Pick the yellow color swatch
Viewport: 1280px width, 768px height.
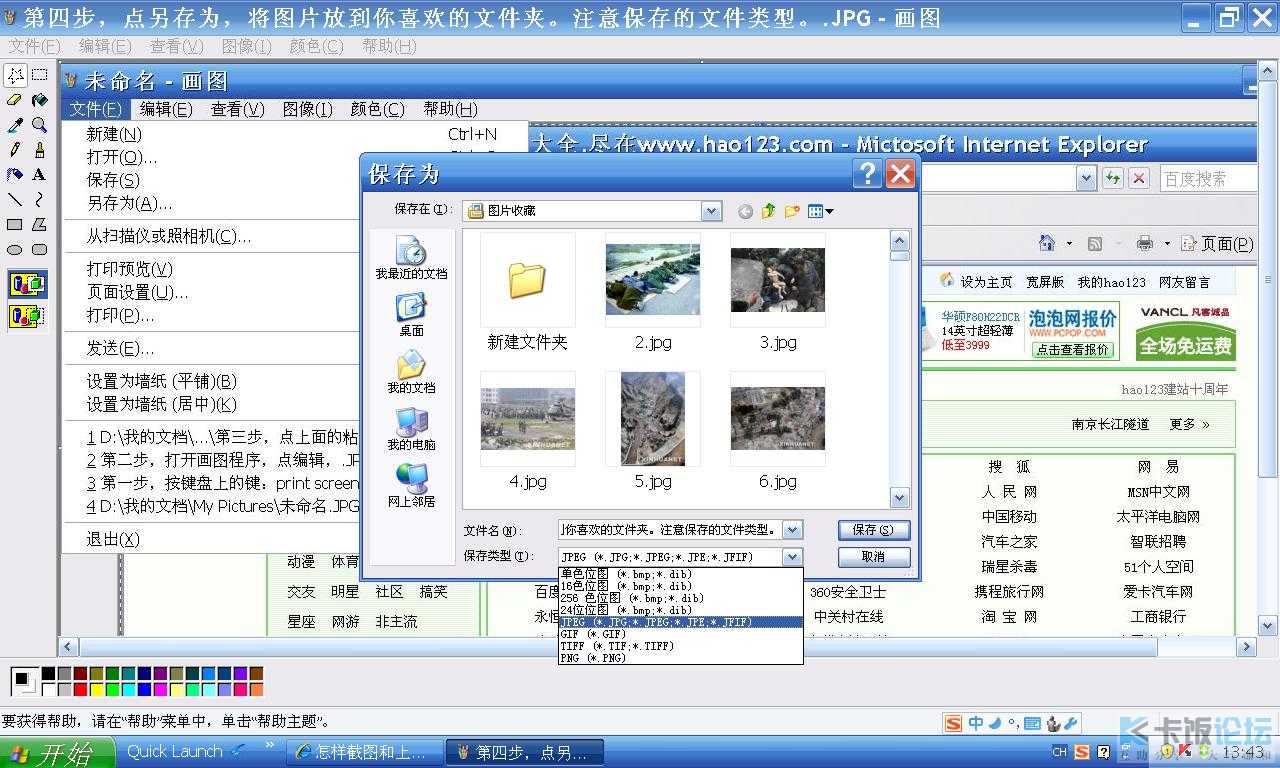point(96,690)
